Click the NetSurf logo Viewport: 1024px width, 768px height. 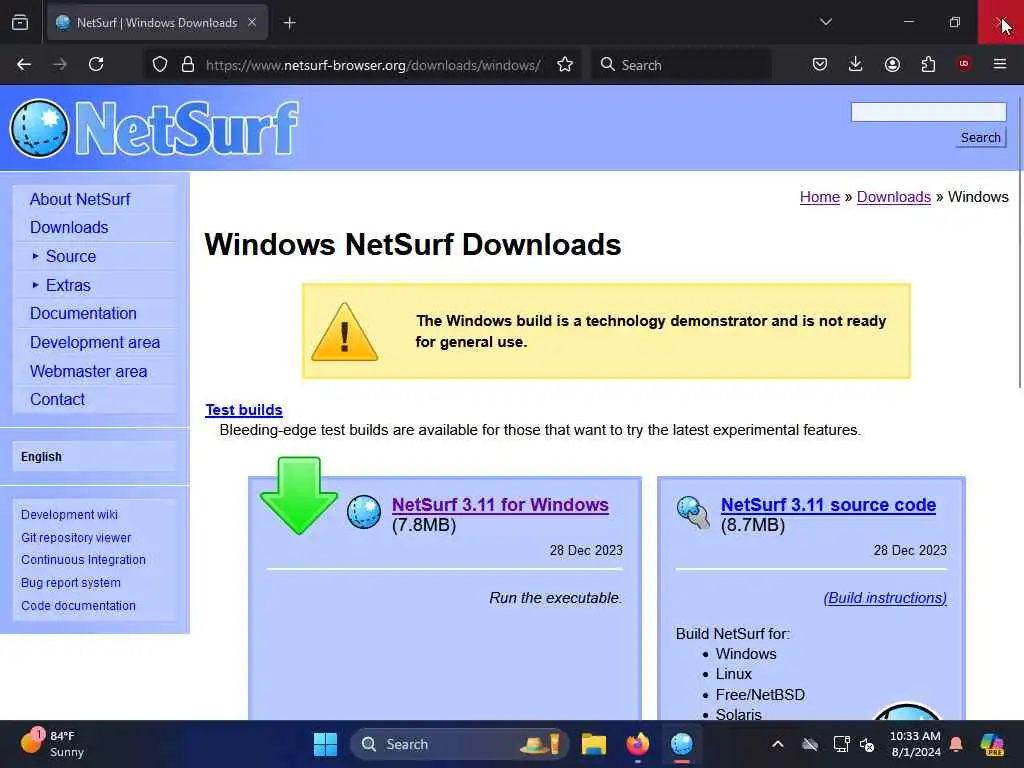point(155,128)
